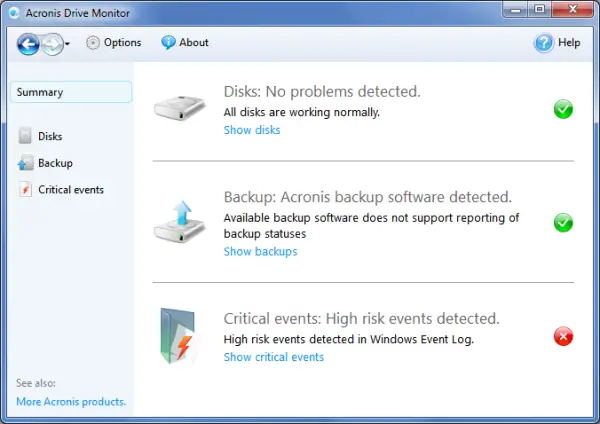This screenshot has width=600, height=424.
Task: Click the large hard drive Disks icon
Action: click(x=181, y=108)
